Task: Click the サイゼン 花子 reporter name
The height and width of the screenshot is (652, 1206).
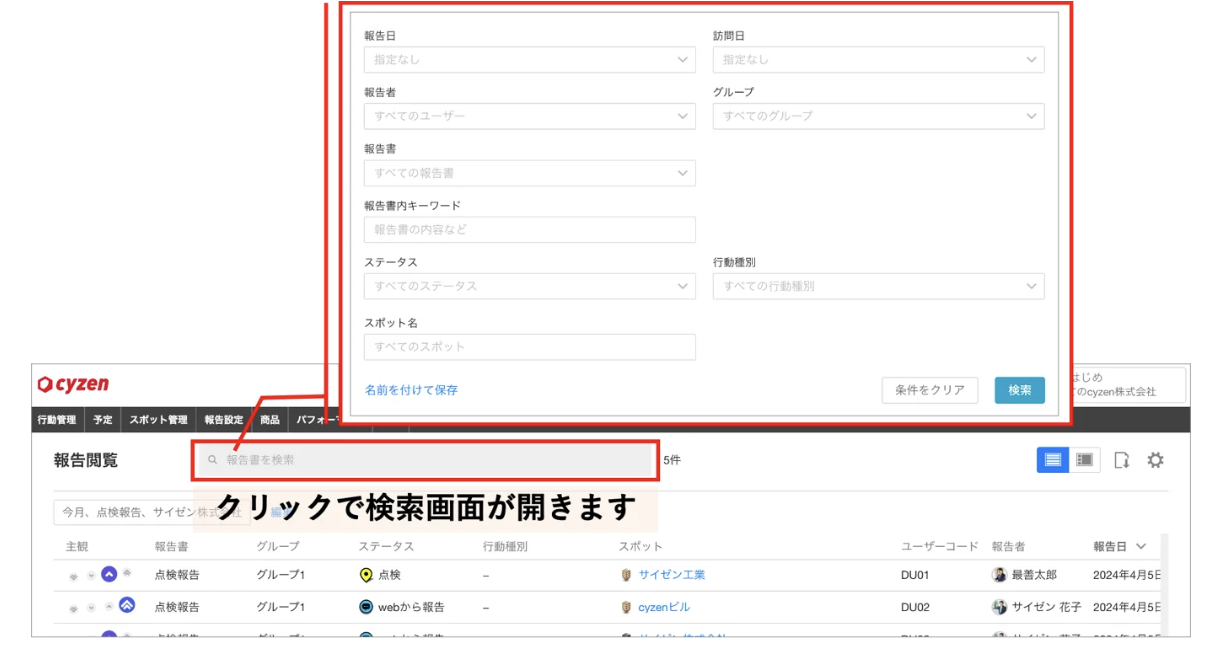Action: tap(1046, 607)
